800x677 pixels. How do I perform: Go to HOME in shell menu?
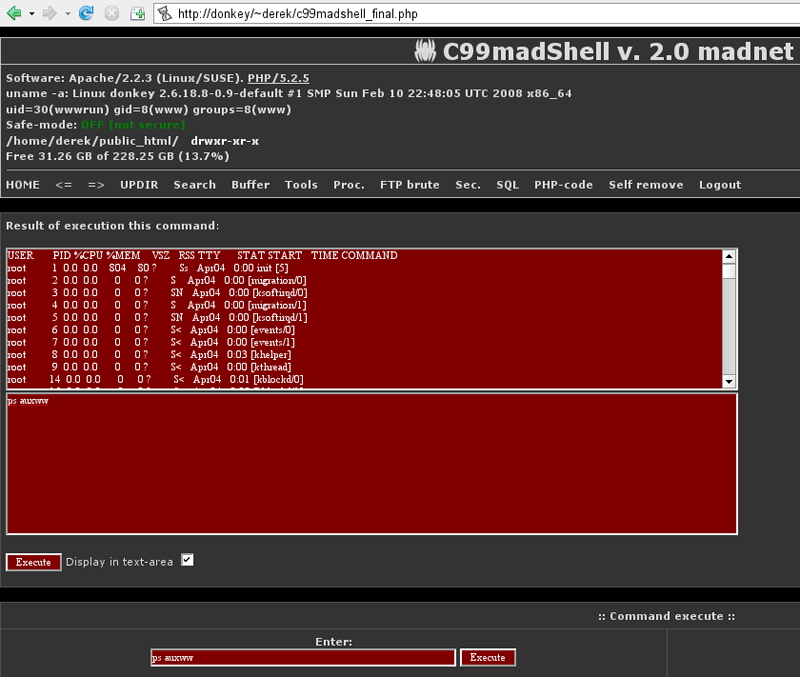23,185
